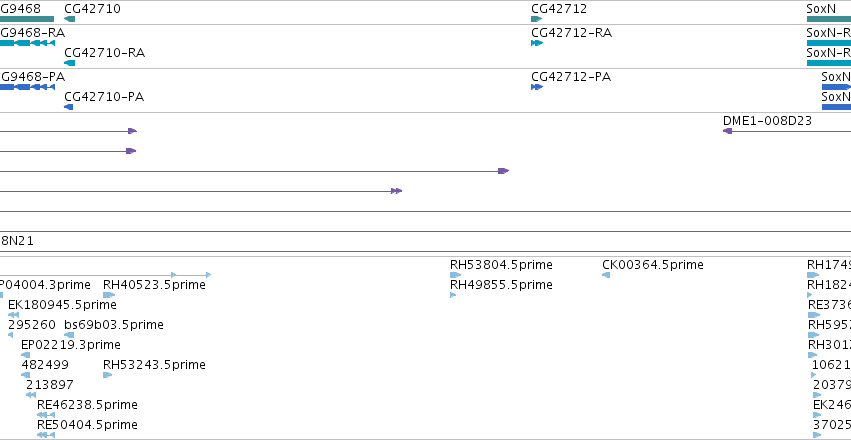Image resolution: width=851 pixels, height=440 pixels.
Task: Click the RE46238.5prime EST label
Action: [x=87, y=405]
